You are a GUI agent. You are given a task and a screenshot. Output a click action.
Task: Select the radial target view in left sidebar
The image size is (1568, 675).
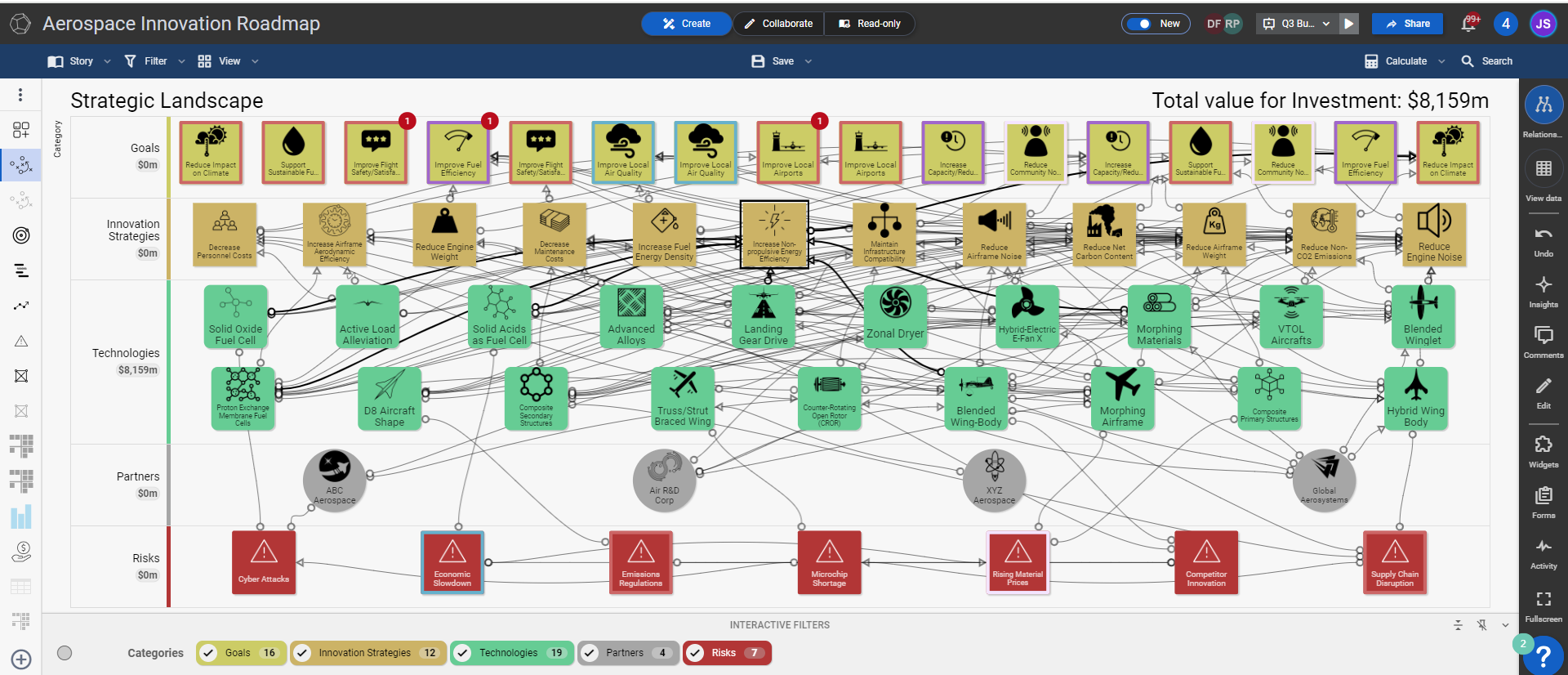[x=21, y=235]
